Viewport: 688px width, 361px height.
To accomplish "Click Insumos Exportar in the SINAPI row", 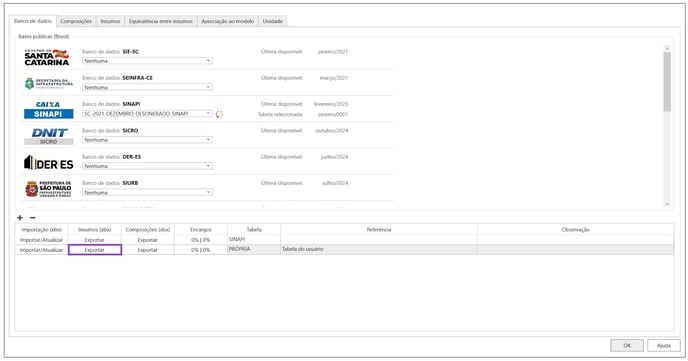I will pyautogui.click(x=94, y=240).
